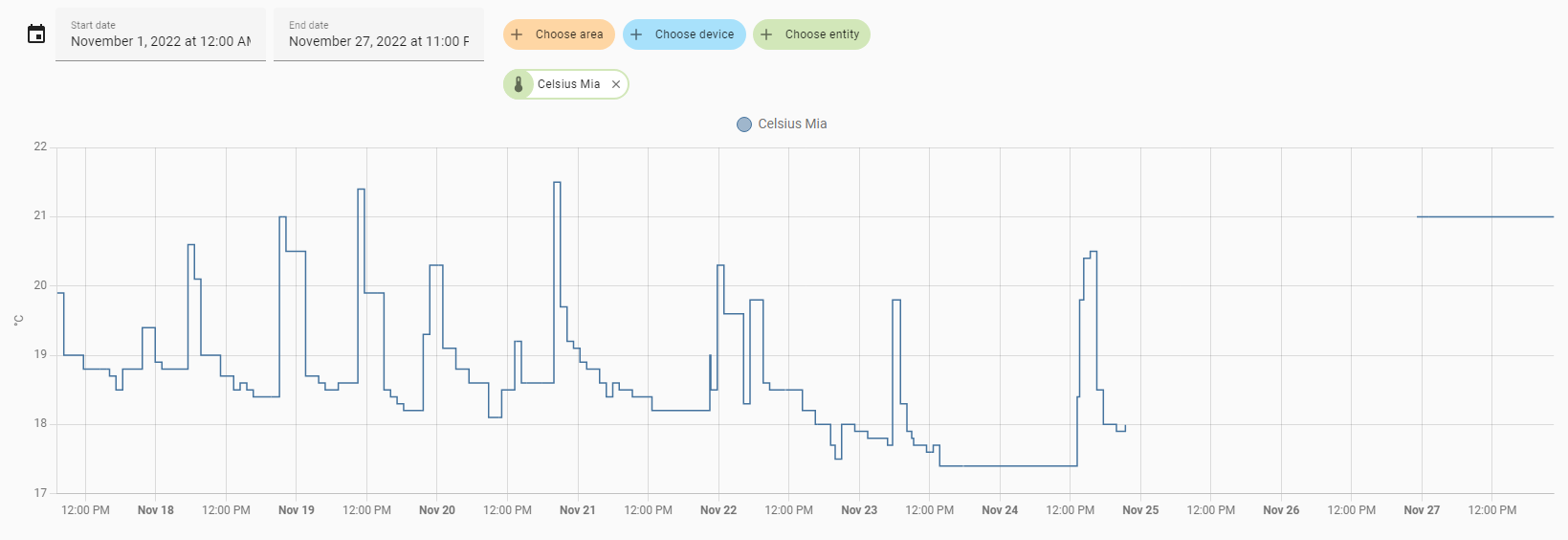Screen dimensions: 1568x540
Task: Click the plus icon in Choose device
Action: coord(636,34)
